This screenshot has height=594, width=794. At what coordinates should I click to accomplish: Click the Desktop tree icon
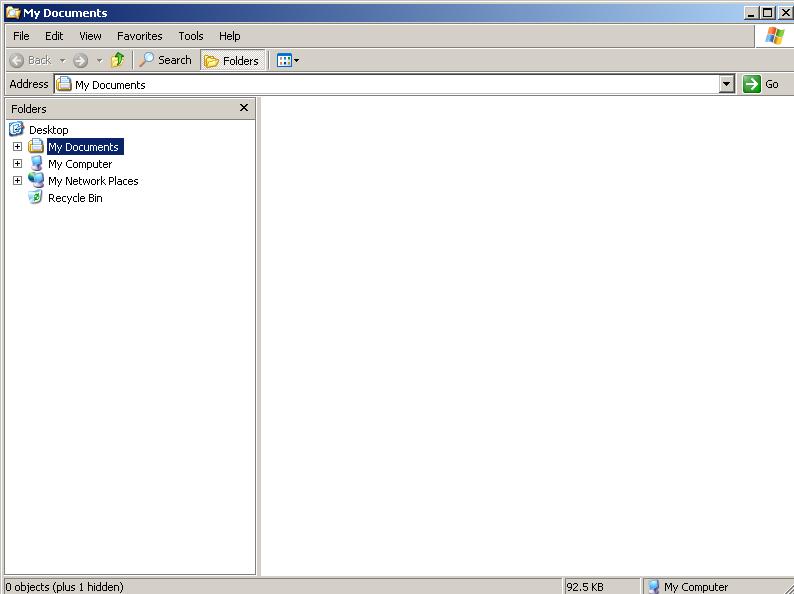(16, 129)
